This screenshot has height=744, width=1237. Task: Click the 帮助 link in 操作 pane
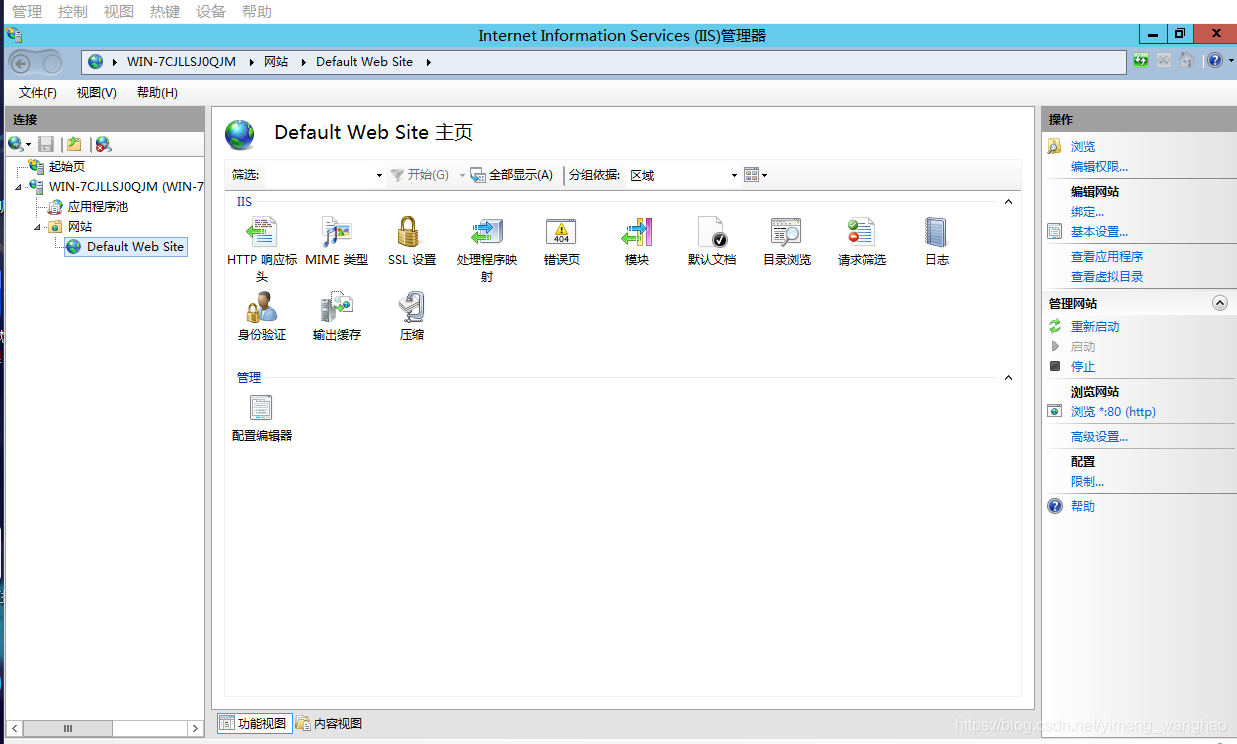(x=1083, y=507)
